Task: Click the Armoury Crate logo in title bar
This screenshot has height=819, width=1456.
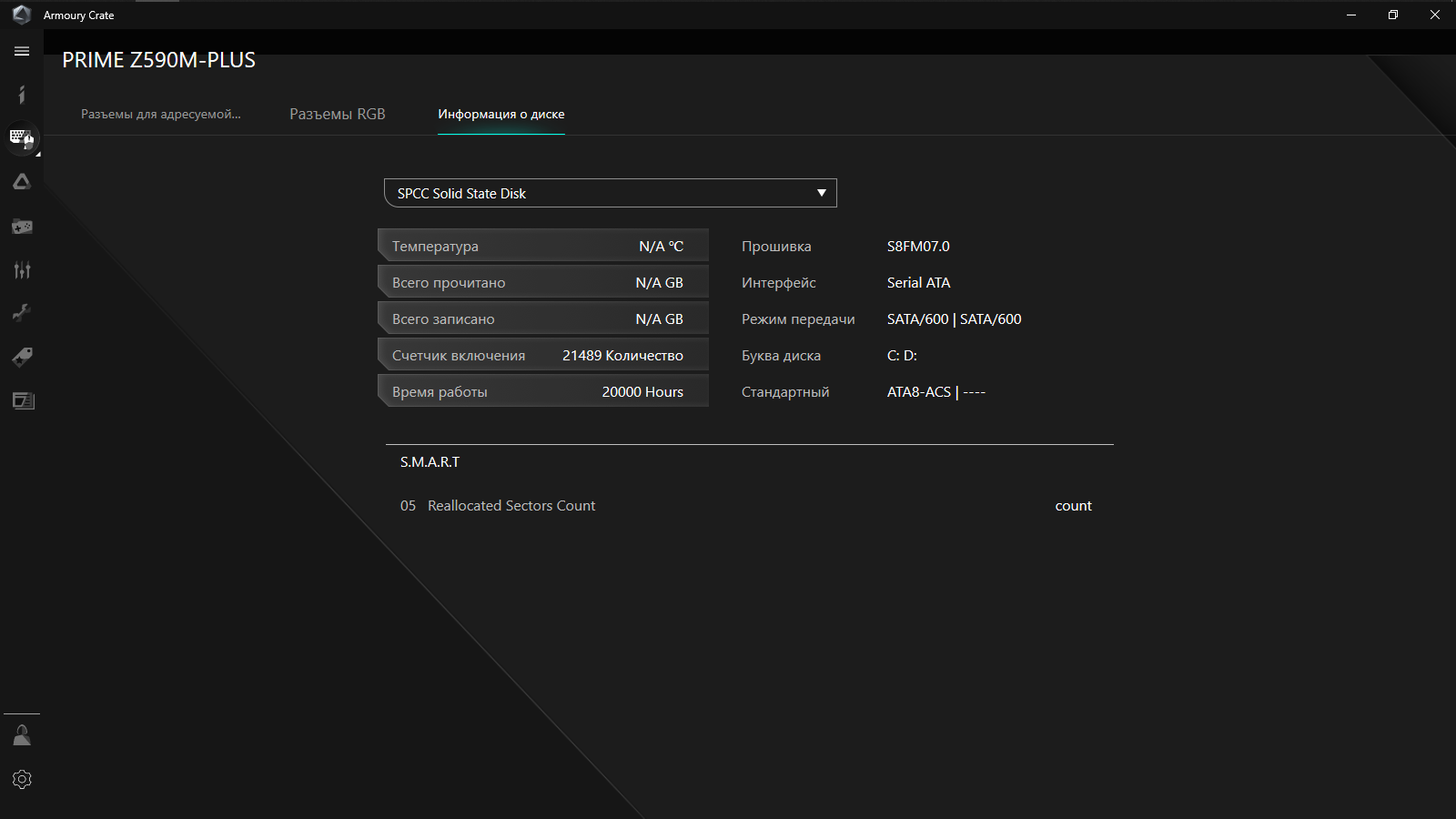Action: coord(22,15)
